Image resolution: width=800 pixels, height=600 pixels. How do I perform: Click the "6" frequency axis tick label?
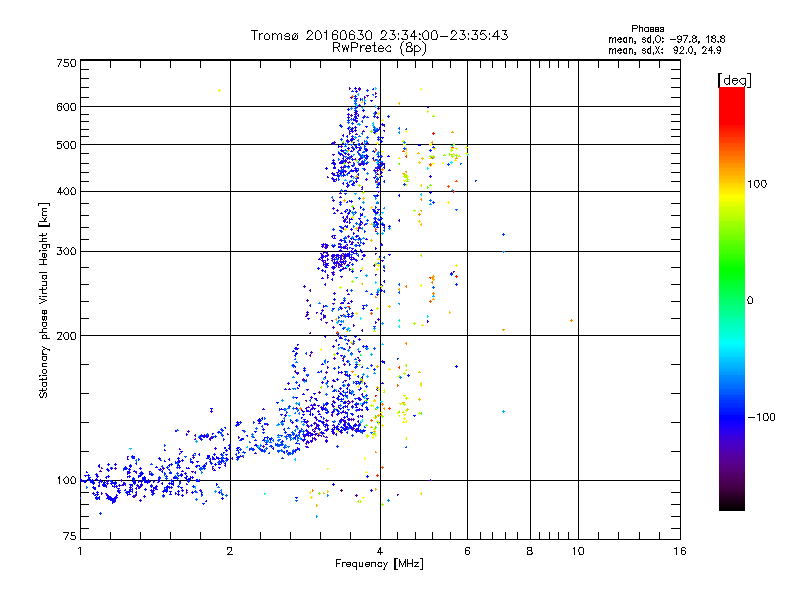click(x=467, y=551)
